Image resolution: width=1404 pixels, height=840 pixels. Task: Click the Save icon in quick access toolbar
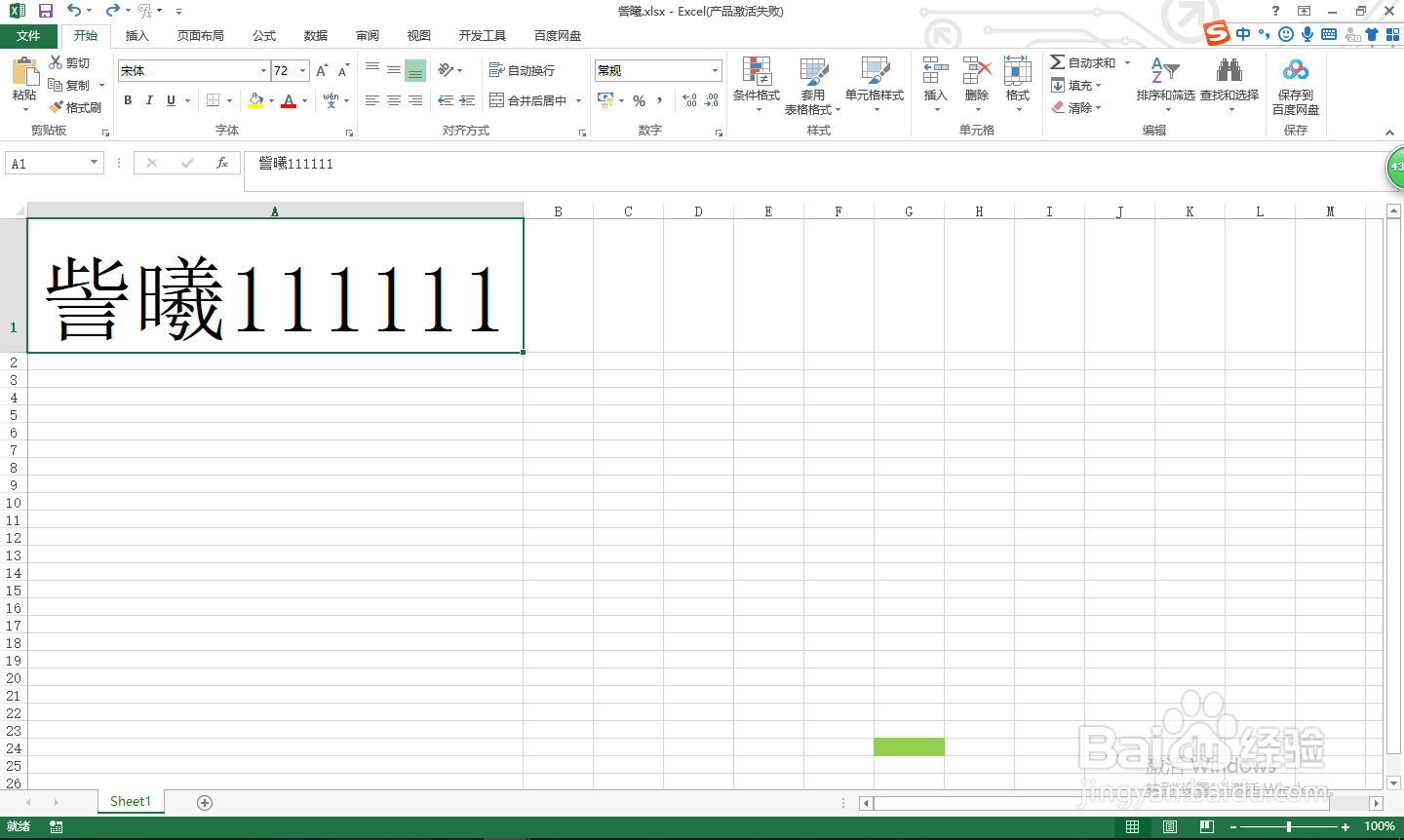tap(45, 11)
